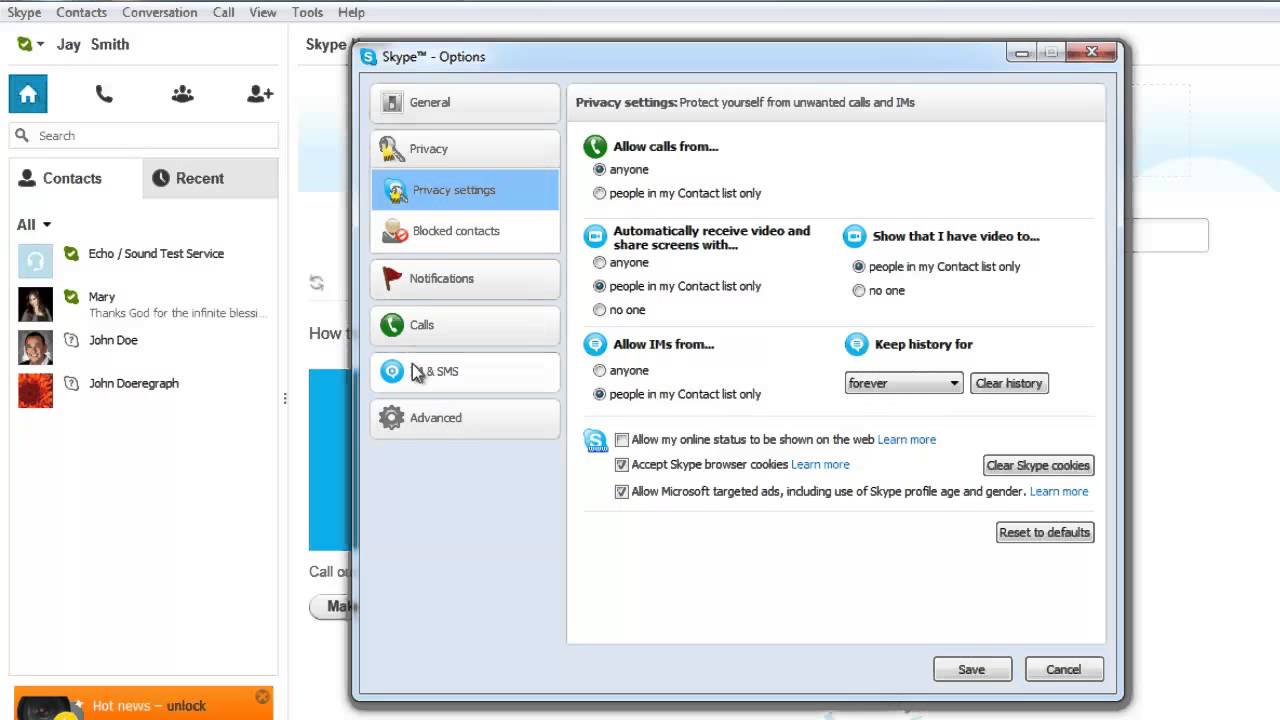Click the Show that I have video icon

[854, 237]
